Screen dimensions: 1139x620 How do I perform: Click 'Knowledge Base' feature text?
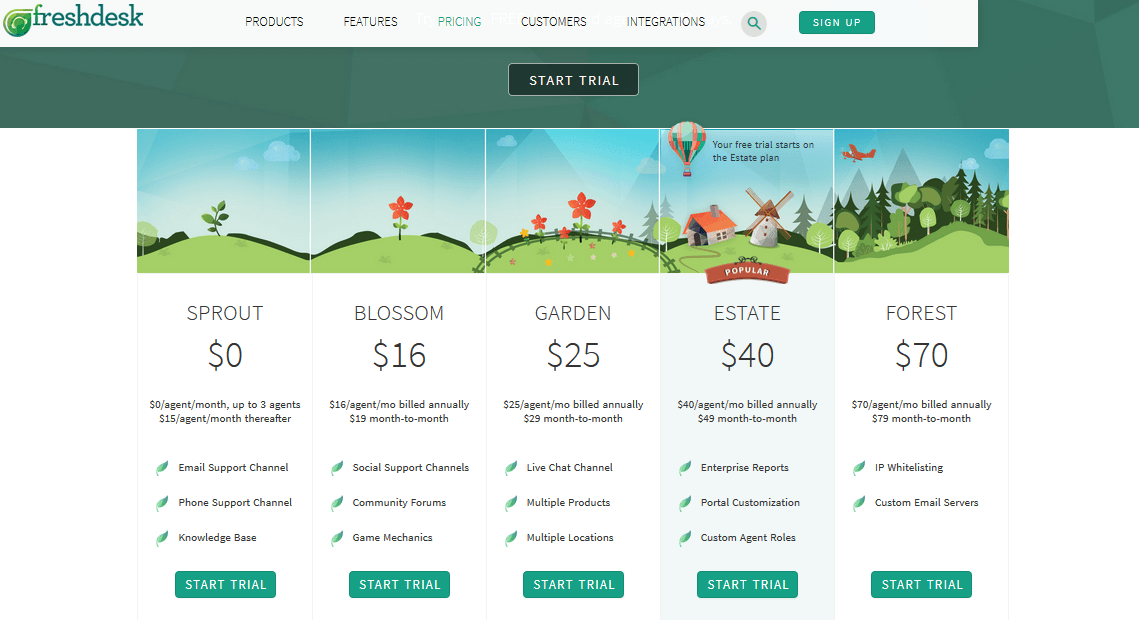217,538
